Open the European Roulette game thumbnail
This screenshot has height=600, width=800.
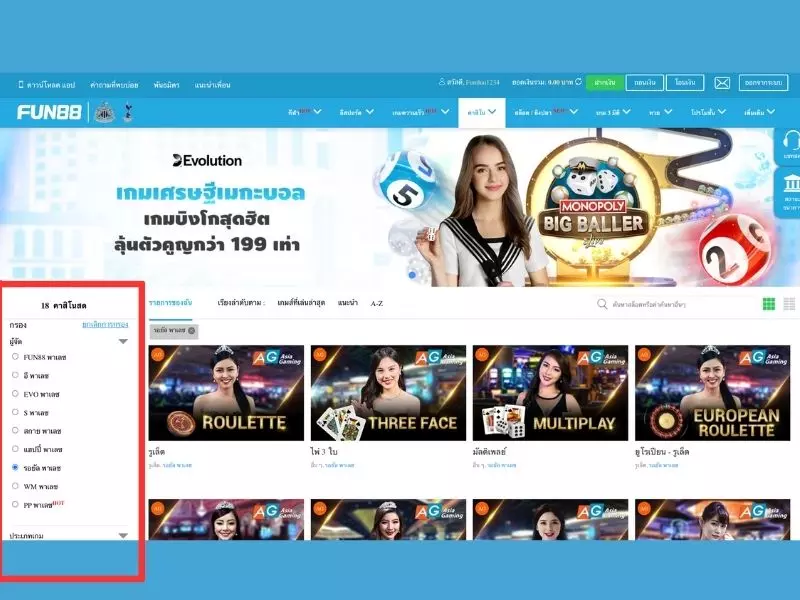point(713,393)
